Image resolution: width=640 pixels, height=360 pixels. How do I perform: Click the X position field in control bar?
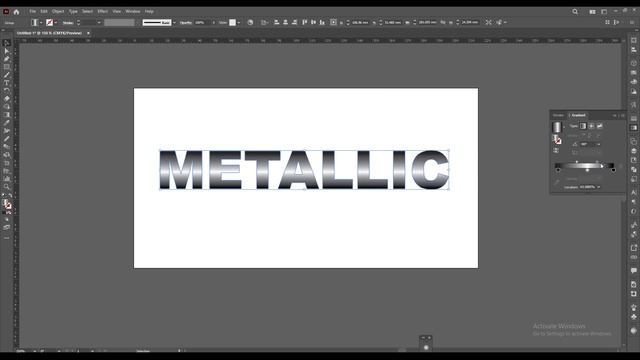click(x=360, y=22)
